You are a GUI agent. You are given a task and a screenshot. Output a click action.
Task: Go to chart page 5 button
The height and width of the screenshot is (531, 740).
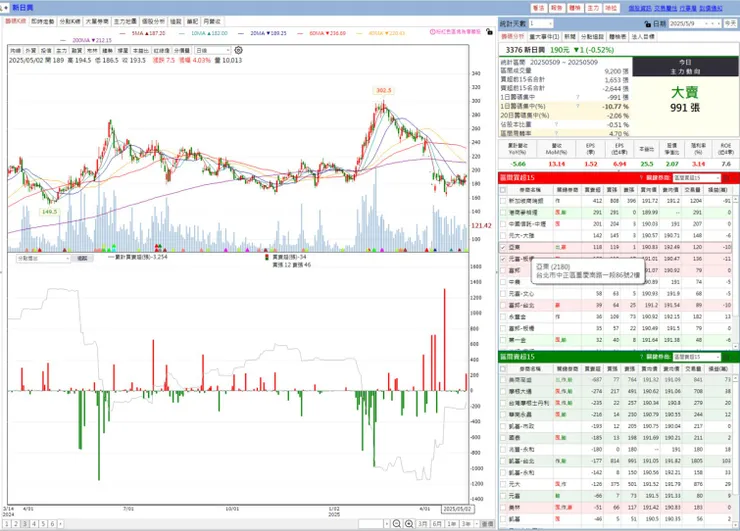[43, 524]
